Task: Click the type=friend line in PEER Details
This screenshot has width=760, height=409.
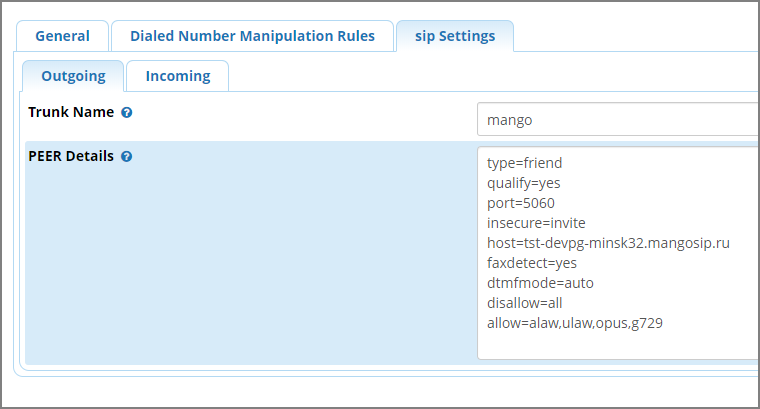Action: [x=524, y=163]
